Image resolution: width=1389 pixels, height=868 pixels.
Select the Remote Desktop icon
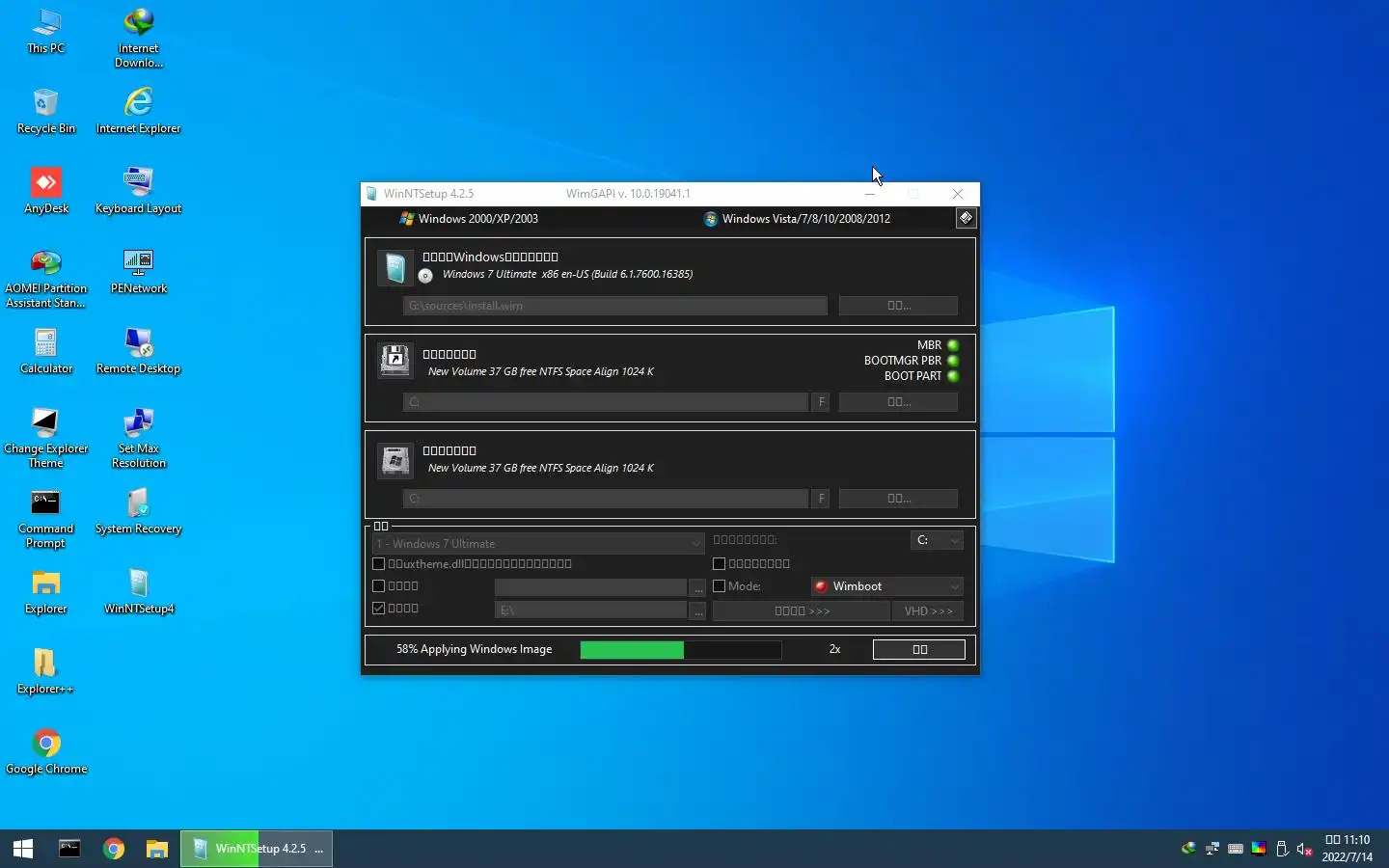tap(138, 351)
